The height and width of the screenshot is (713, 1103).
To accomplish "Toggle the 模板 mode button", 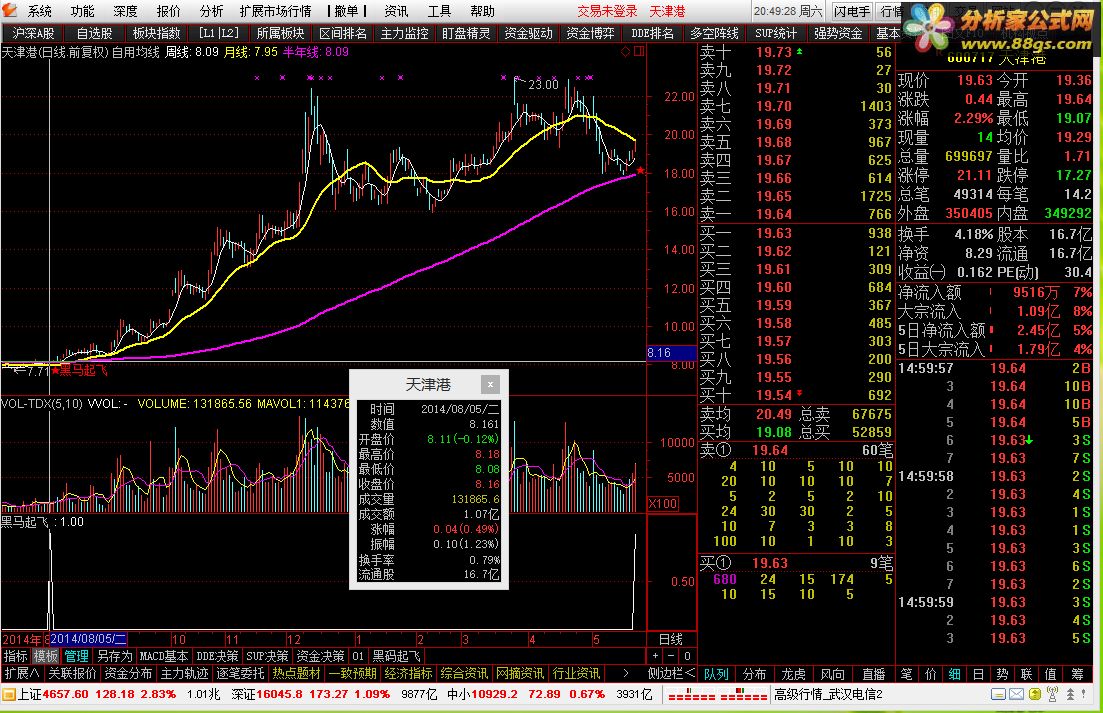I will (x=46, y=656).
